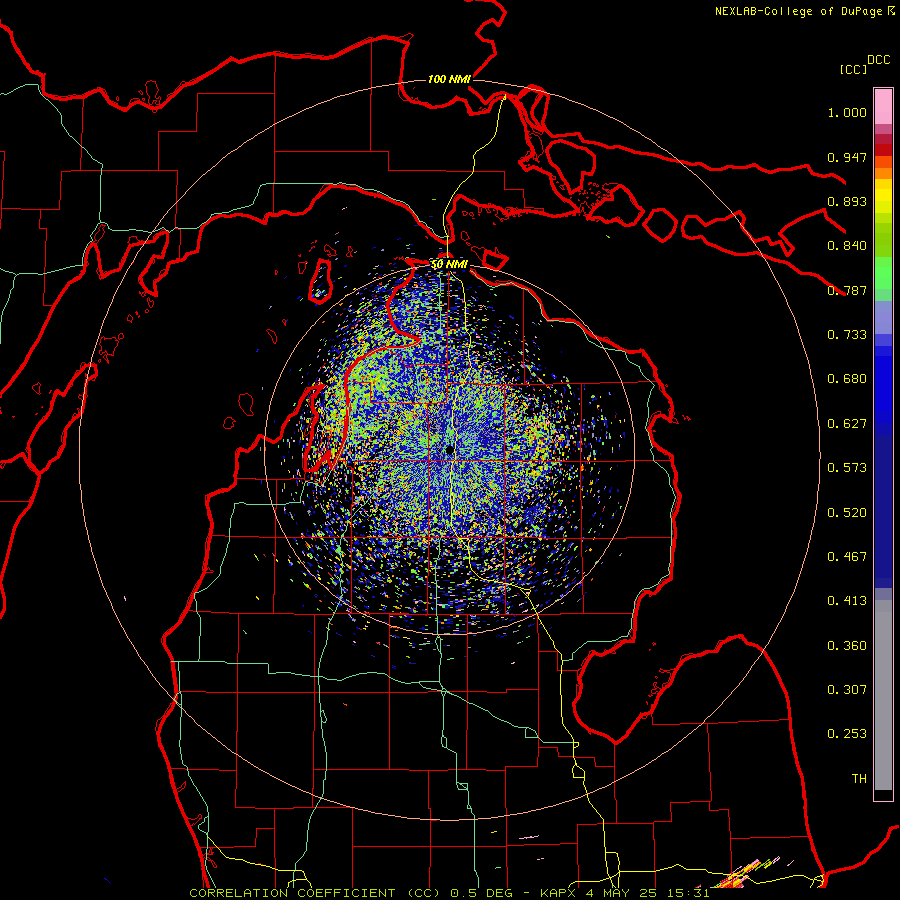Select the 0.307 scale value

click(x=847, y=690)
